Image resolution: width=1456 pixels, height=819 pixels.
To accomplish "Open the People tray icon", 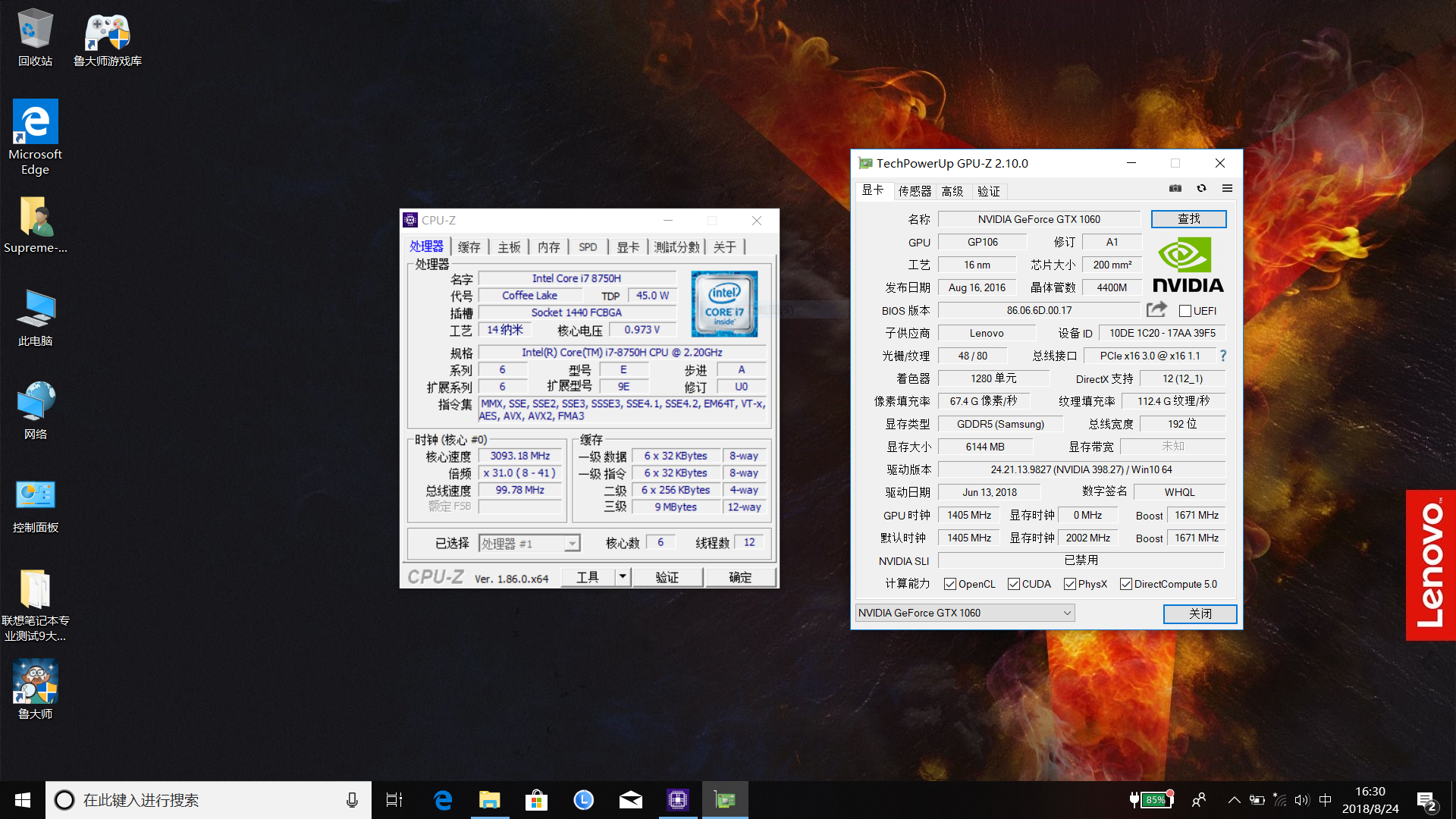I will [1199, 800].
